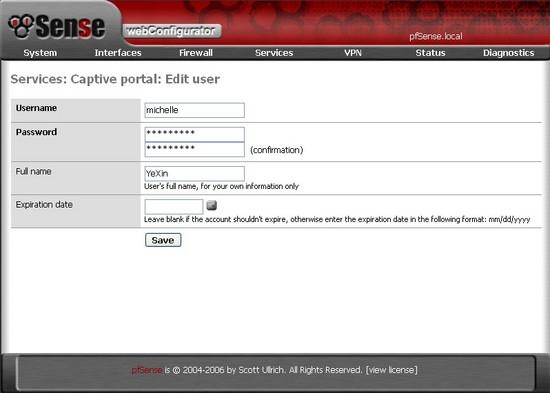Screen dimensions: 550x393
Task: Open the Firewall menu
Action: [196, 53]
